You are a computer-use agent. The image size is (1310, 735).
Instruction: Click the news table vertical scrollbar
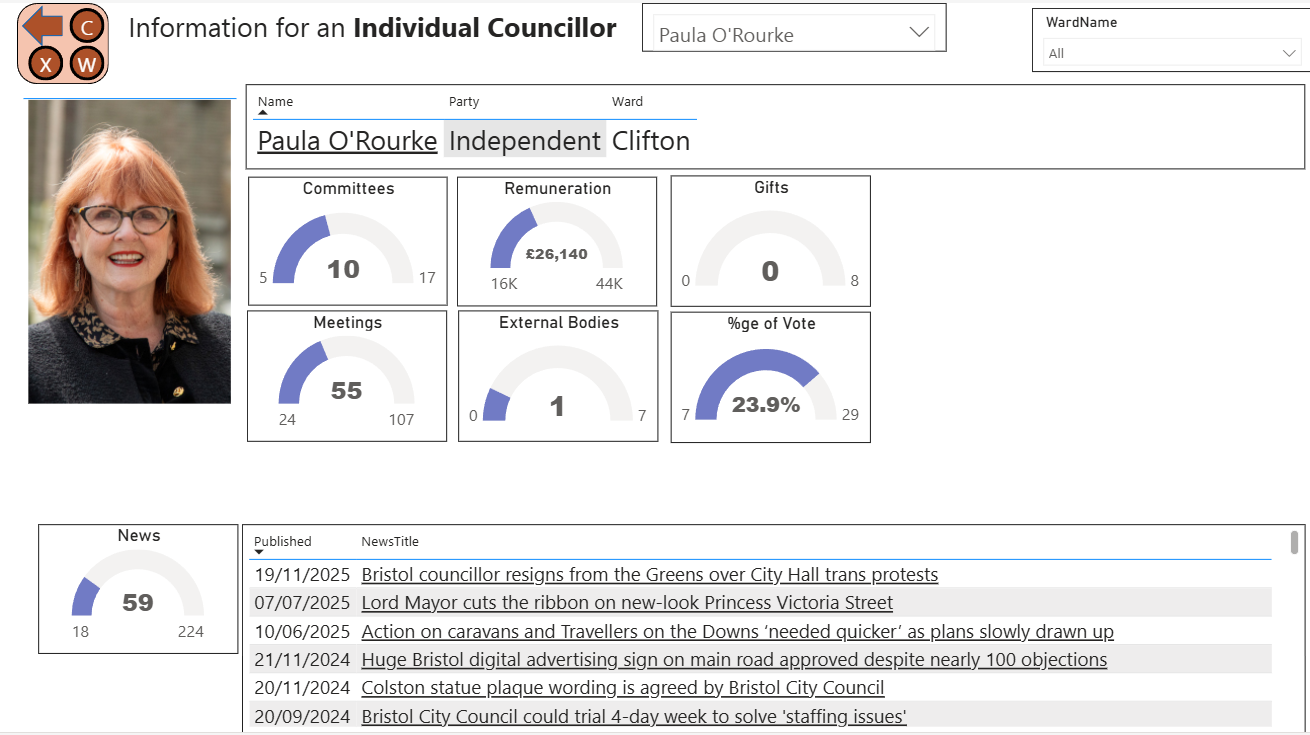[1294, 542]
